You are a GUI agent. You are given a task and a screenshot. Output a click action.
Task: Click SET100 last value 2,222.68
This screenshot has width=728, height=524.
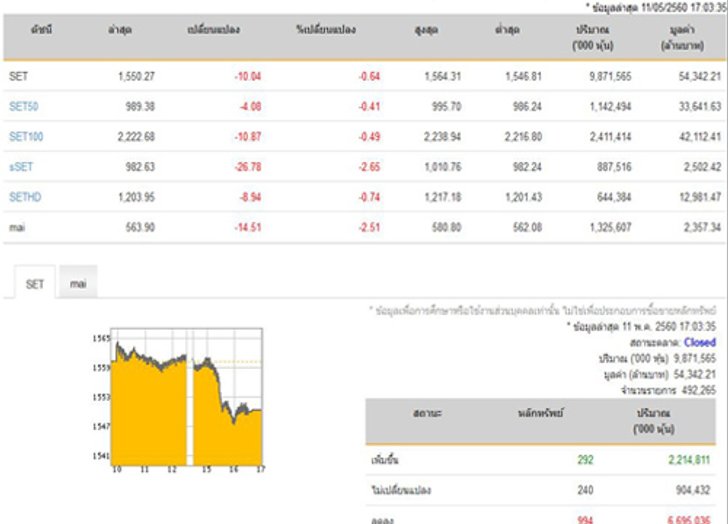[x=136, y=136]
